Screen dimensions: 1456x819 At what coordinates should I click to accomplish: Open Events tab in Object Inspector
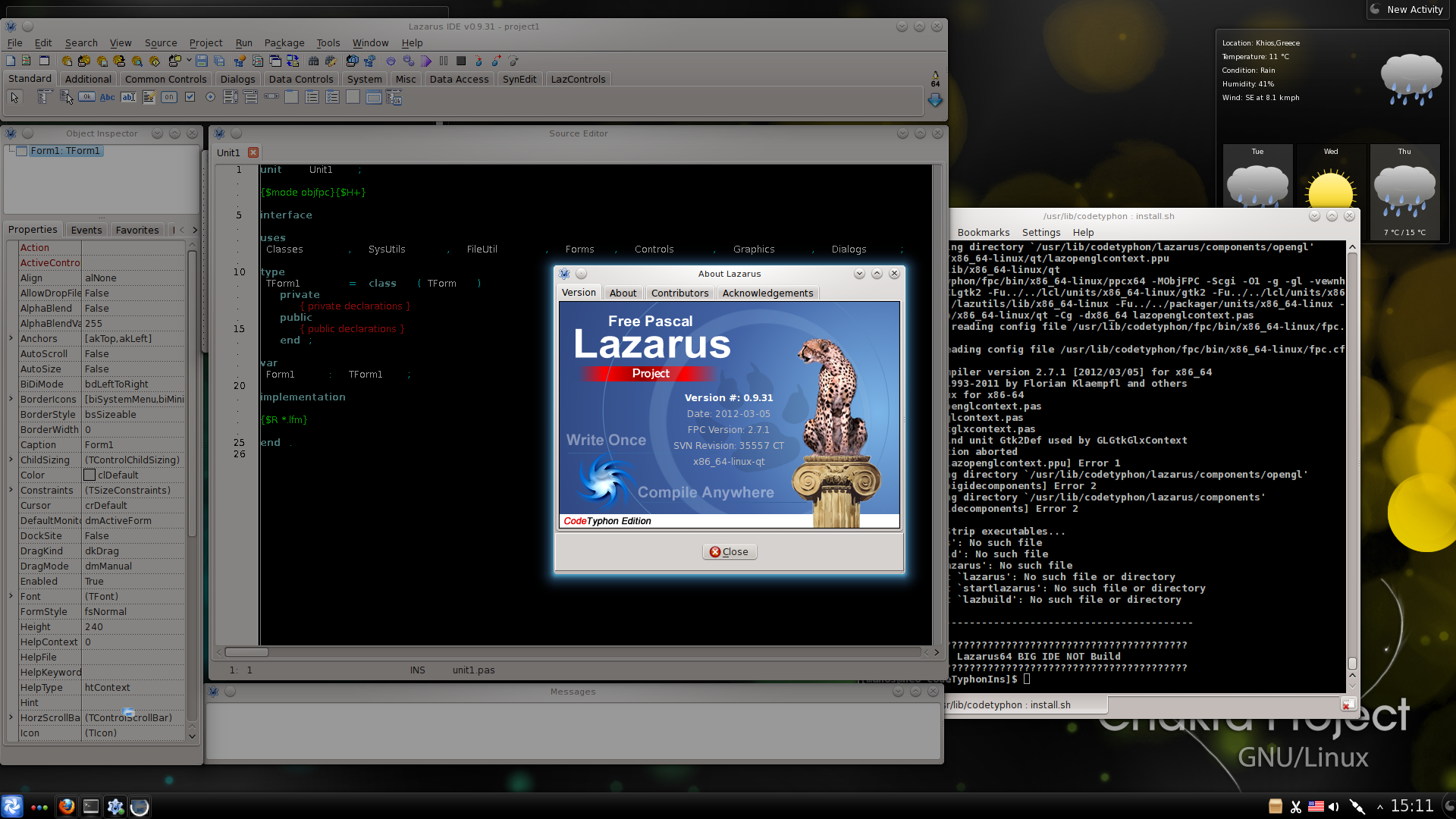click(x=86, y=230)
